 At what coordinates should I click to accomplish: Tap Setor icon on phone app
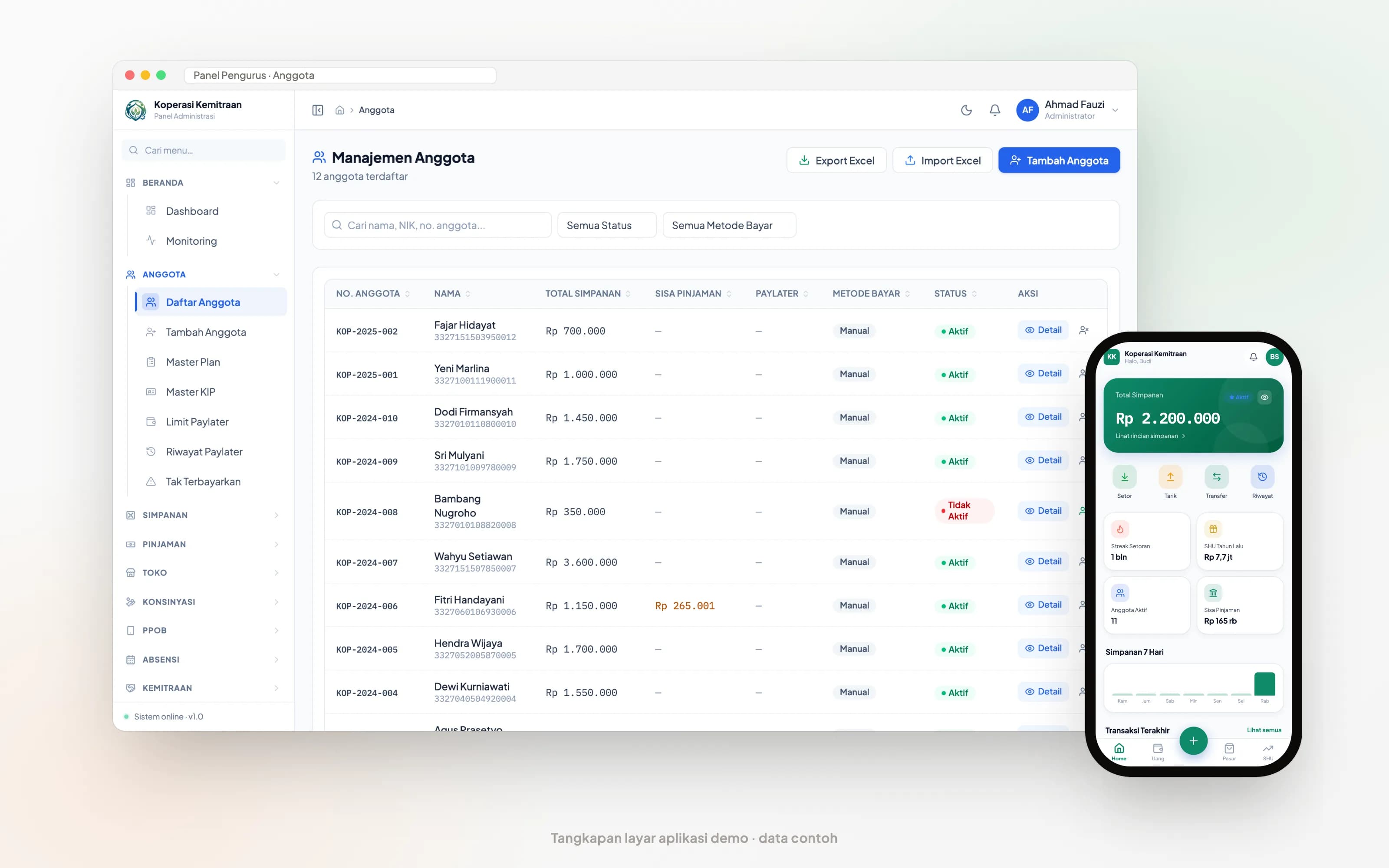1124,477
